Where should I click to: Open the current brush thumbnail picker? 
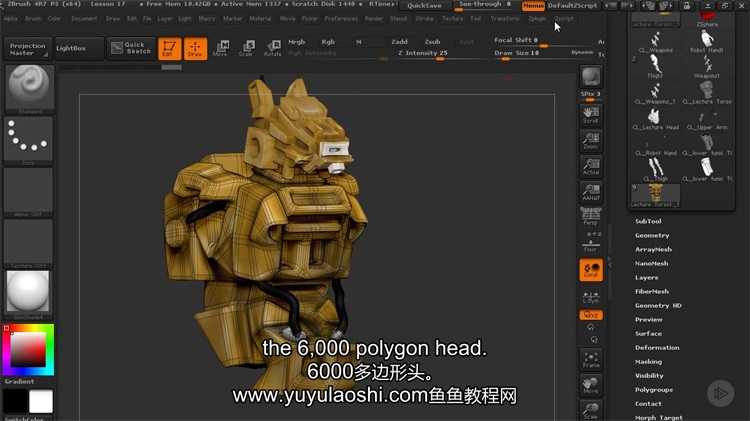pyautogui.click(x=29, y=88)
